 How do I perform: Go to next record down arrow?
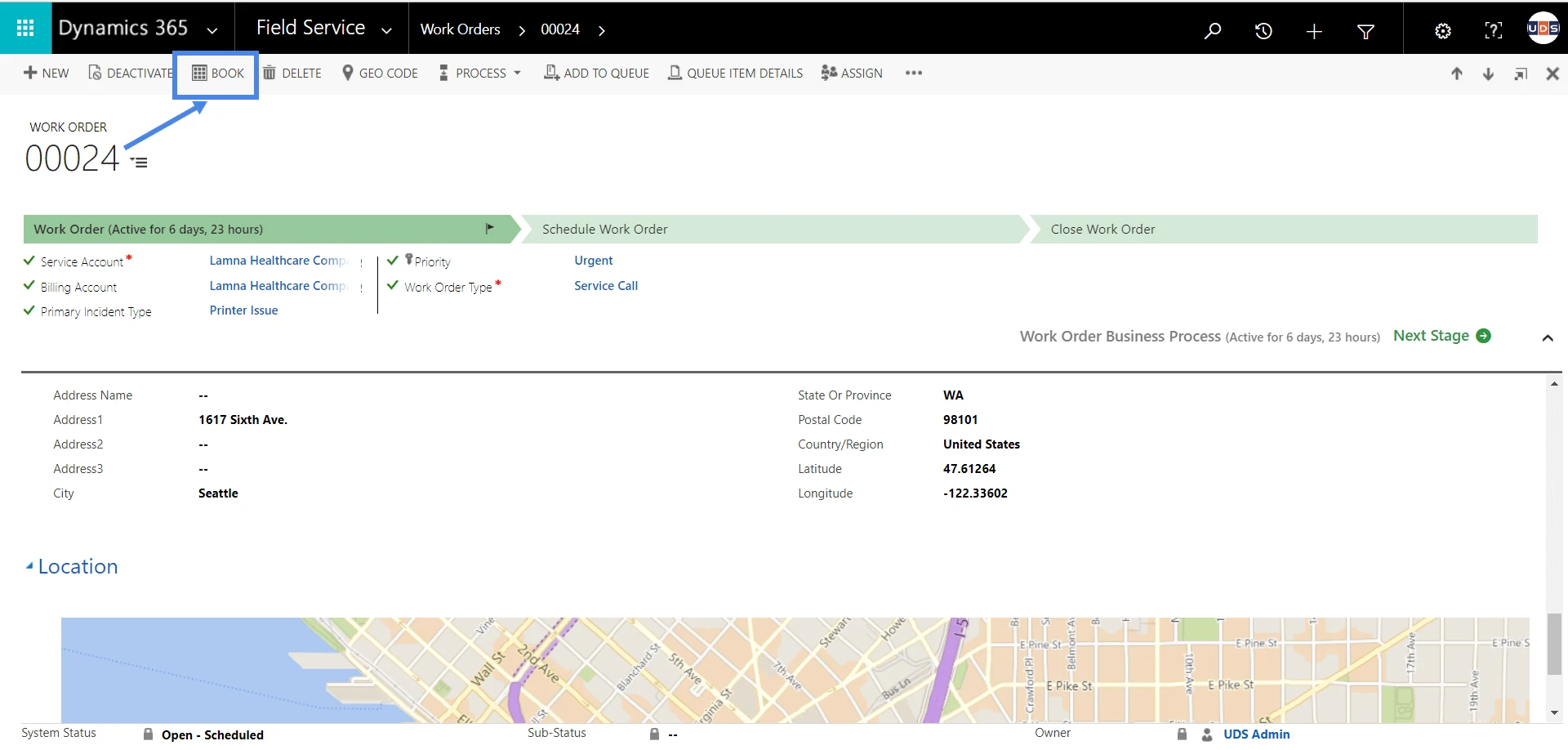click(x=1488, y=74)
